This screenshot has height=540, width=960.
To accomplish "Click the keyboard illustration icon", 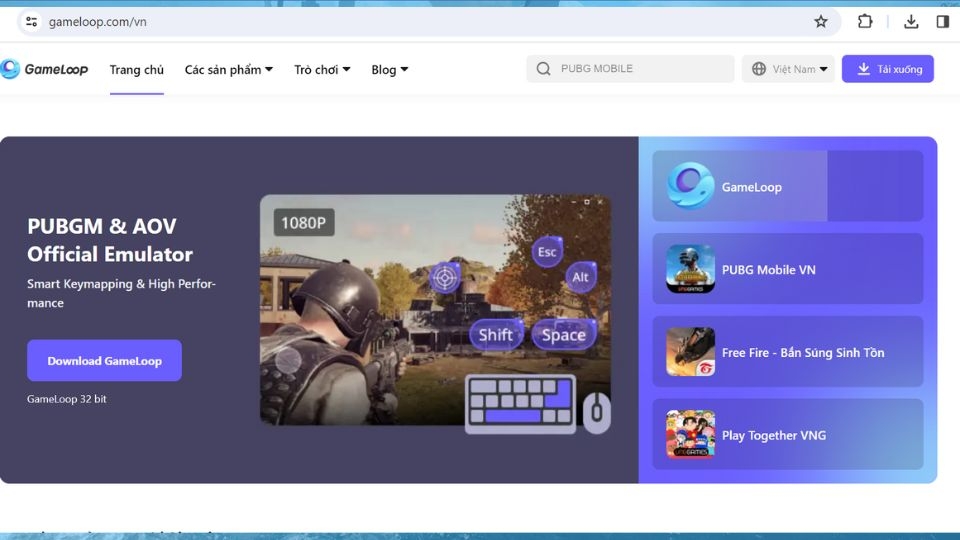I will click(x=520, y=403).
